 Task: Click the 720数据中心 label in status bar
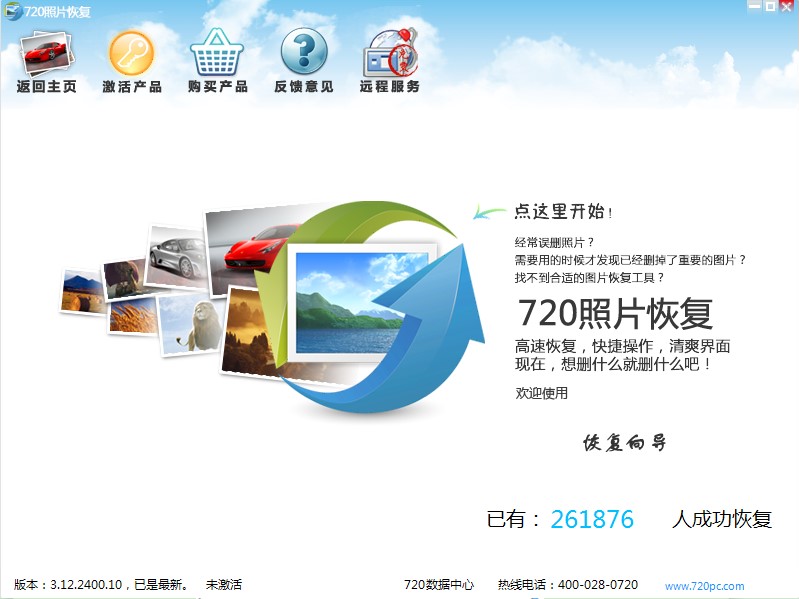pyautogui.click(x=439, y=585)
